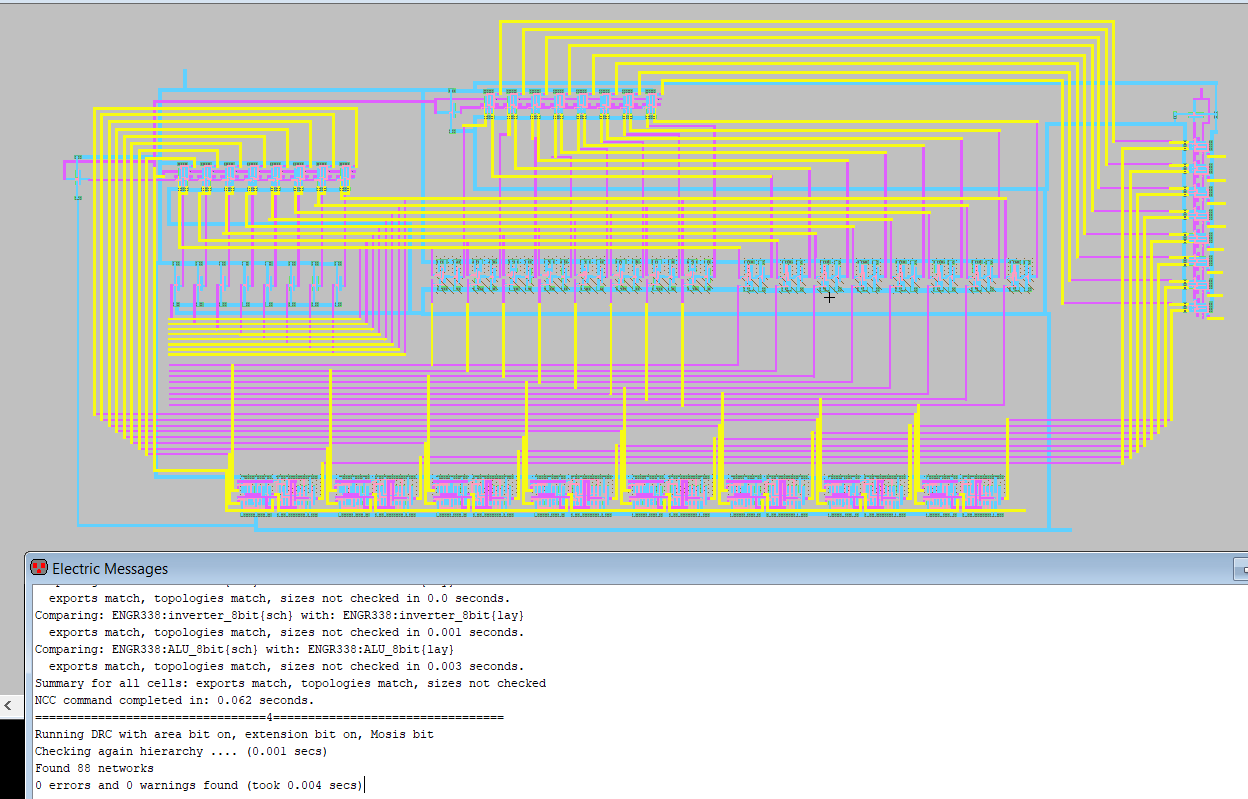1248x799 pixels.
Task: Click the Electric Messages title bar
Action: tap(600, 568)
